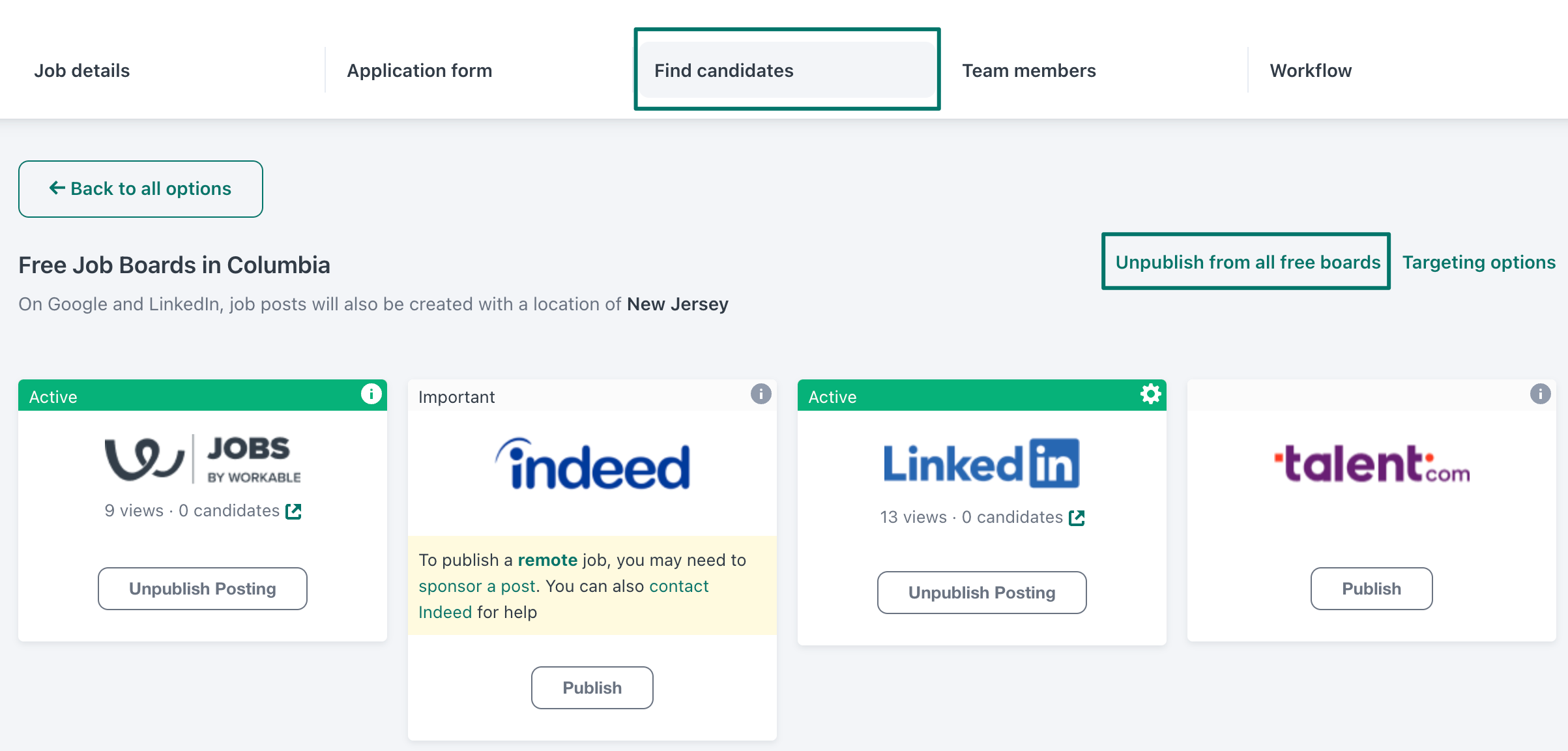Viewport: 1568px width, 751px height.
Task: Open external link beside 9 views
Action: coord(293,511)
